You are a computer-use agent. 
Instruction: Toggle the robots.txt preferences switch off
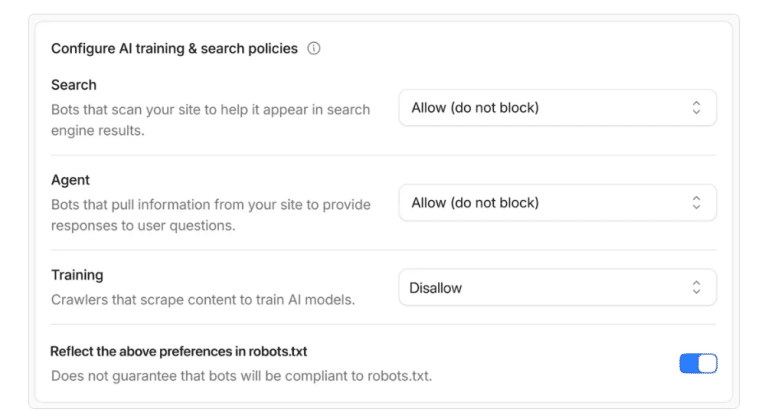click(x=698, y=364)
